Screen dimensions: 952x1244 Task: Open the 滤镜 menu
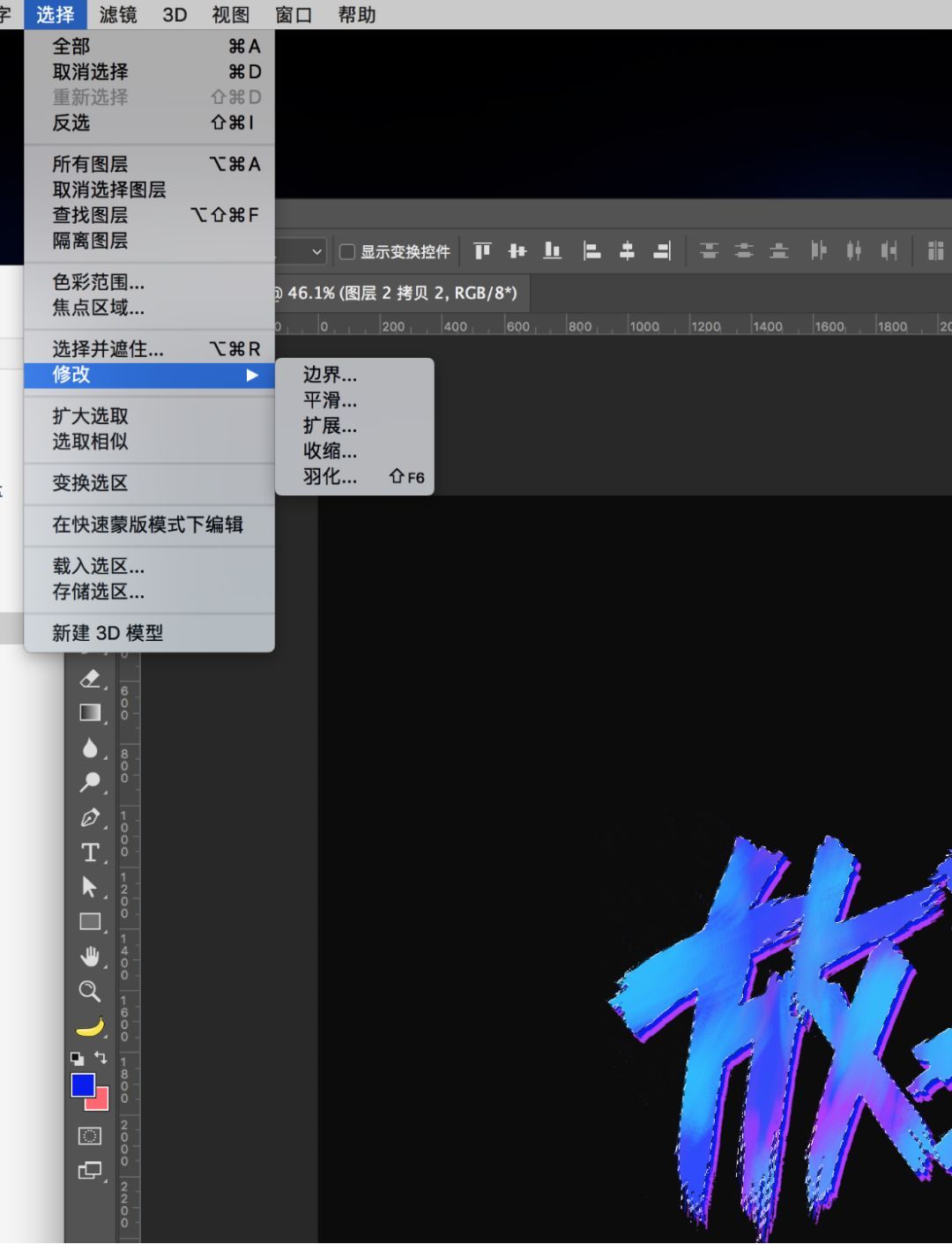pos(117,14)
